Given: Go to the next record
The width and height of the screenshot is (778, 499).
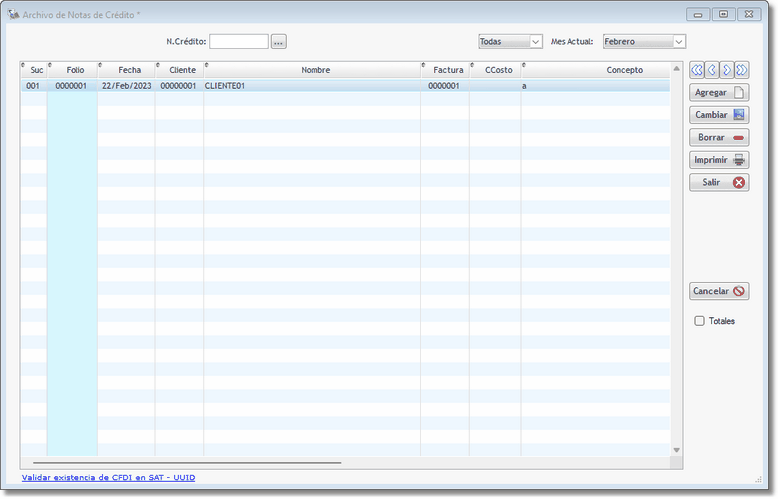Looking at the screenshot, I should pyautogui.click(x=727, y=70).
